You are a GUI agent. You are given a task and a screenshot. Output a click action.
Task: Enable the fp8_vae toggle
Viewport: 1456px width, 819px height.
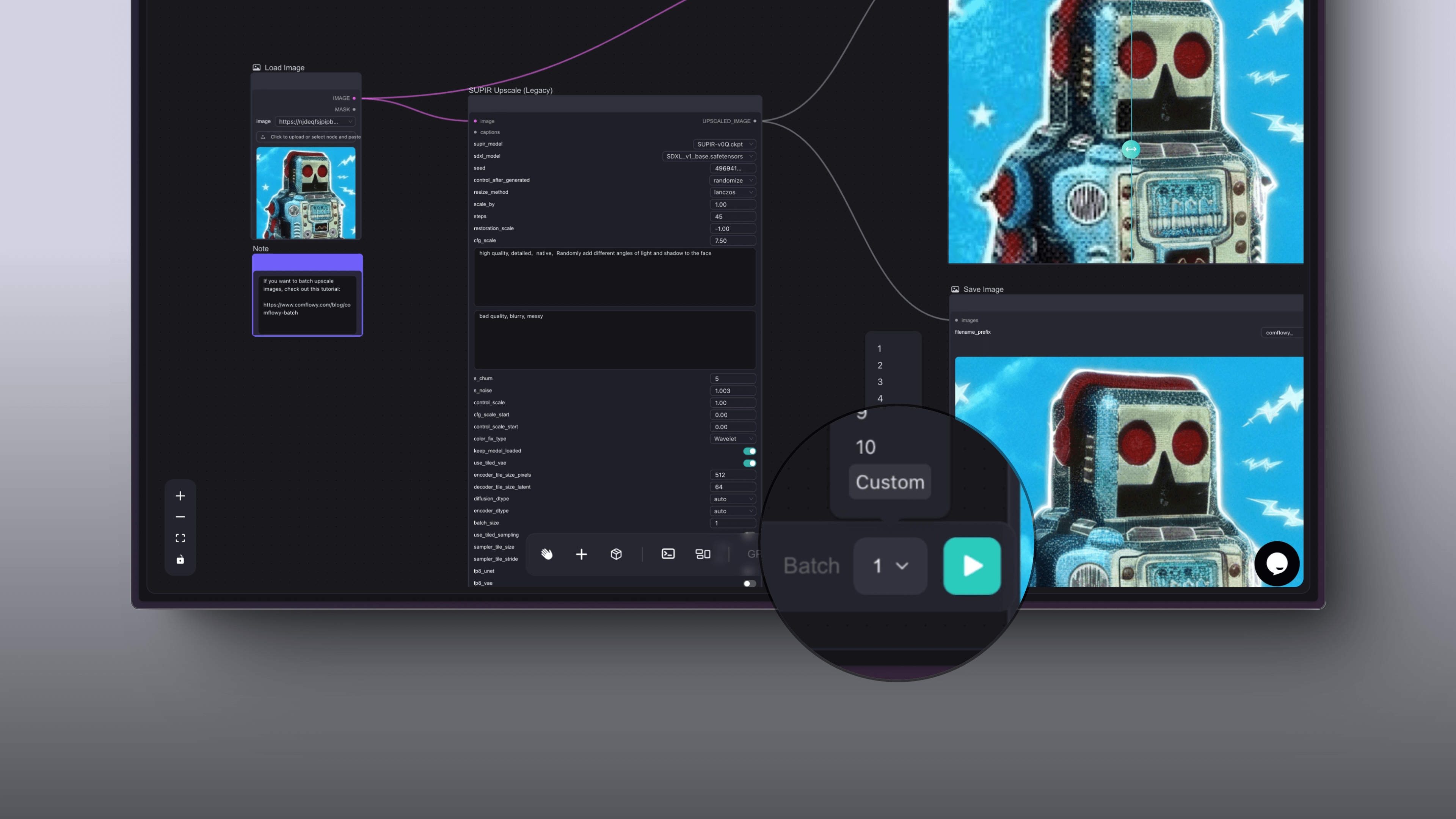coord(750,583)
